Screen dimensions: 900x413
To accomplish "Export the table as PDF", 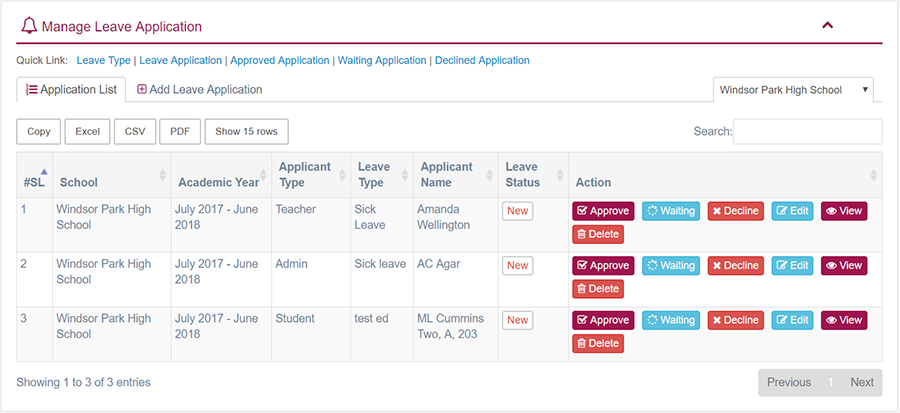I will coord(179,132).
